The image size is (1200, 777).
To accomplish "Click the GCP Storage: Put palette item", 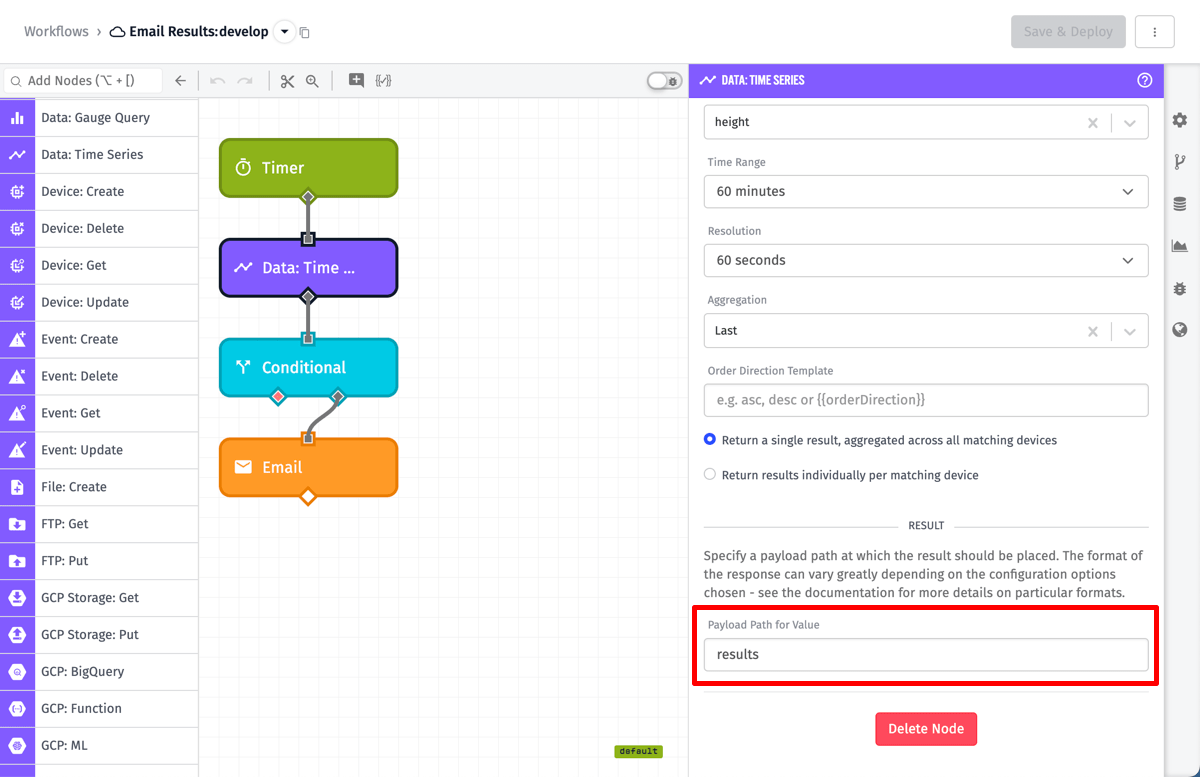I will pyautogui.click(x=99, y=635).
